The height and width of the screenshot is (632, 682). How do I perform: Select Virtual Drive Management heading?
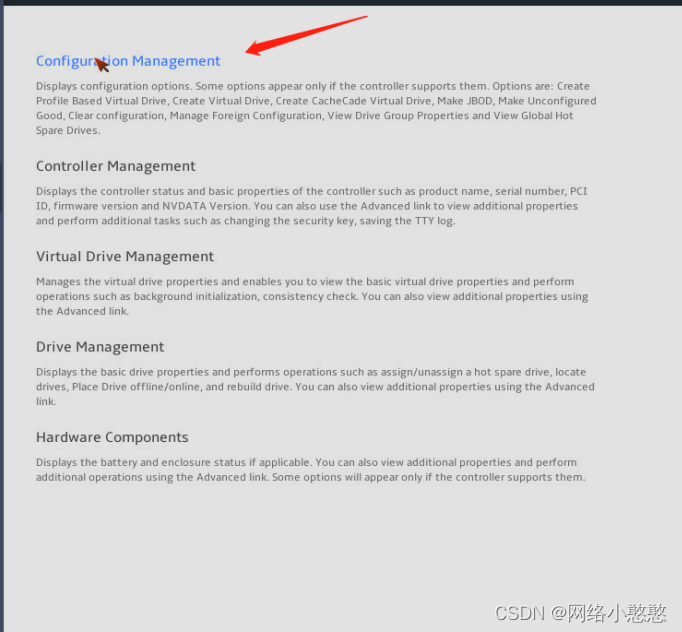point(125,257)
